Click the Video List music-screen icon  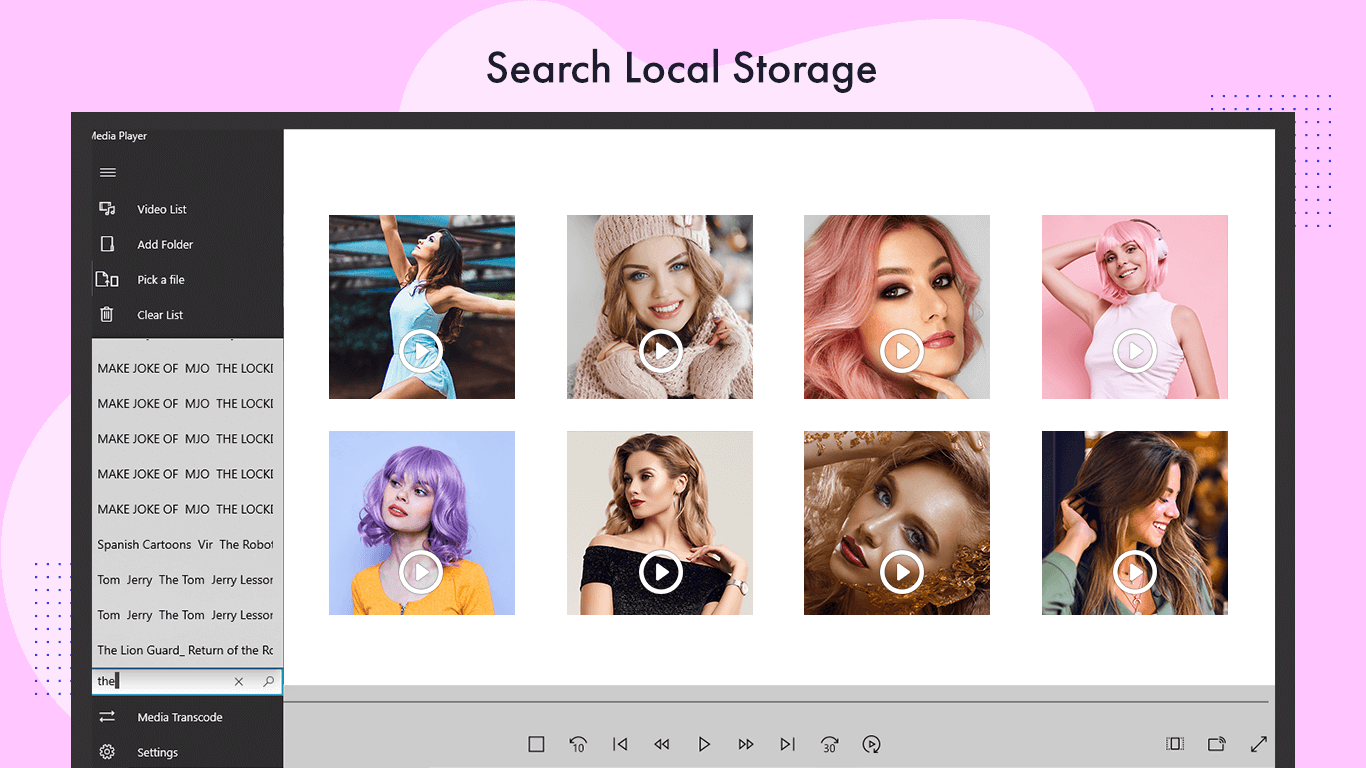pos(107,209)
